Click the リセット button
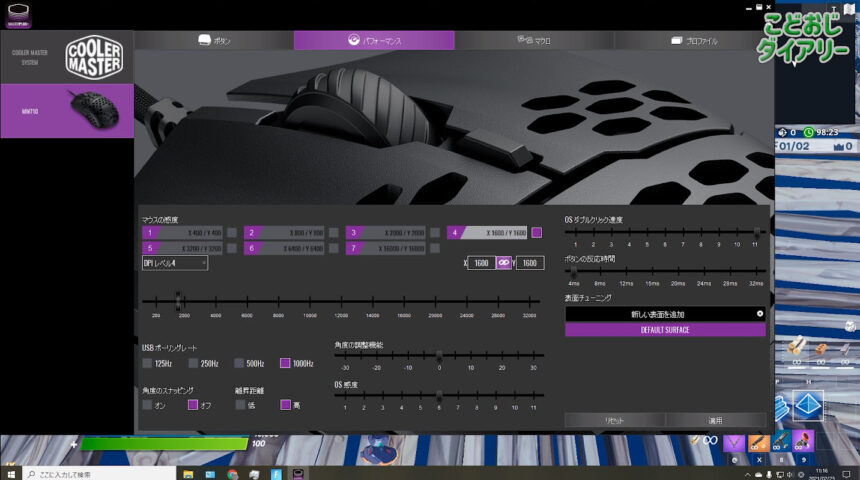The width and height of the screenshot is (860, 480). tap(614, 421)
